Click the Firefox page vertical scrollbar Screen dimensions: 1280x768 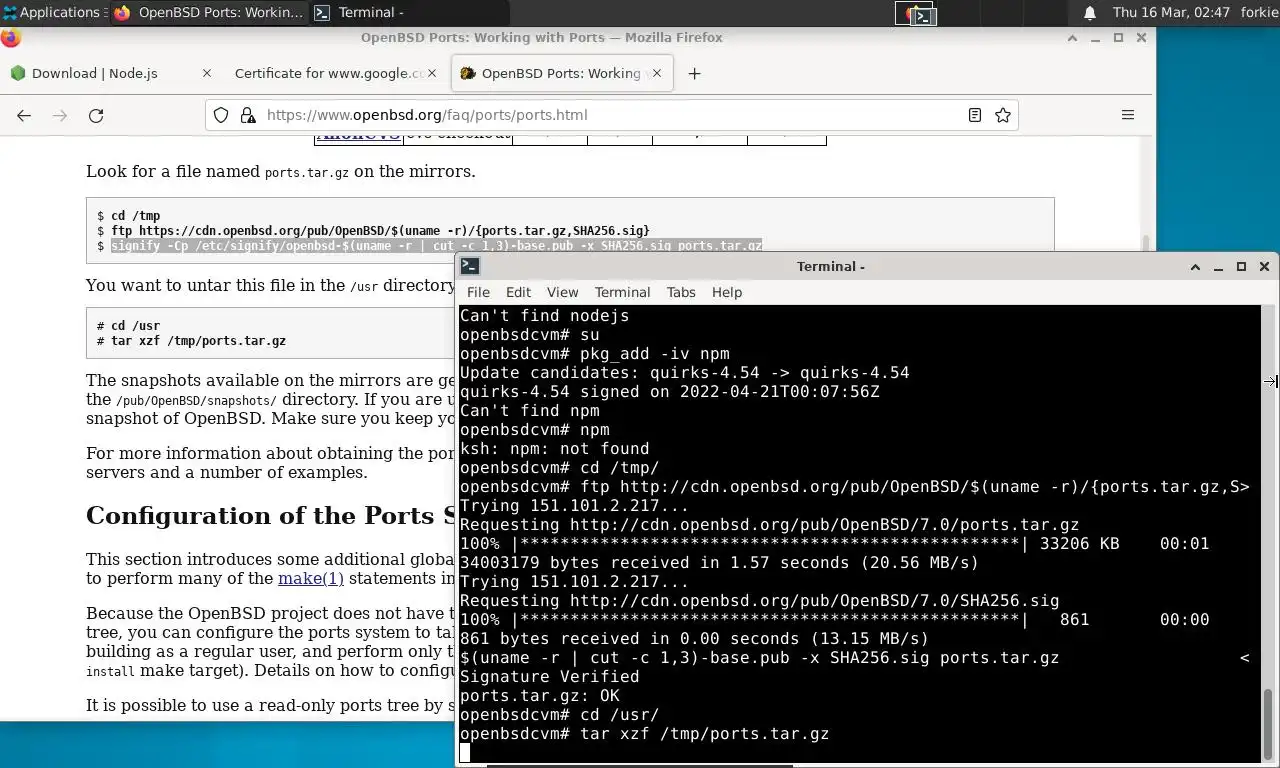coord(1147,245)
